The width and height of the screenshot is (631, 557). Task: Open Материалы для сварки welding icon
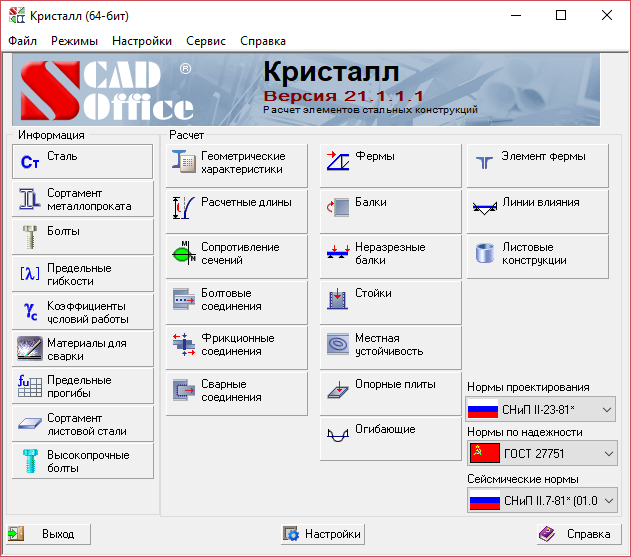[x=30, y=349]
